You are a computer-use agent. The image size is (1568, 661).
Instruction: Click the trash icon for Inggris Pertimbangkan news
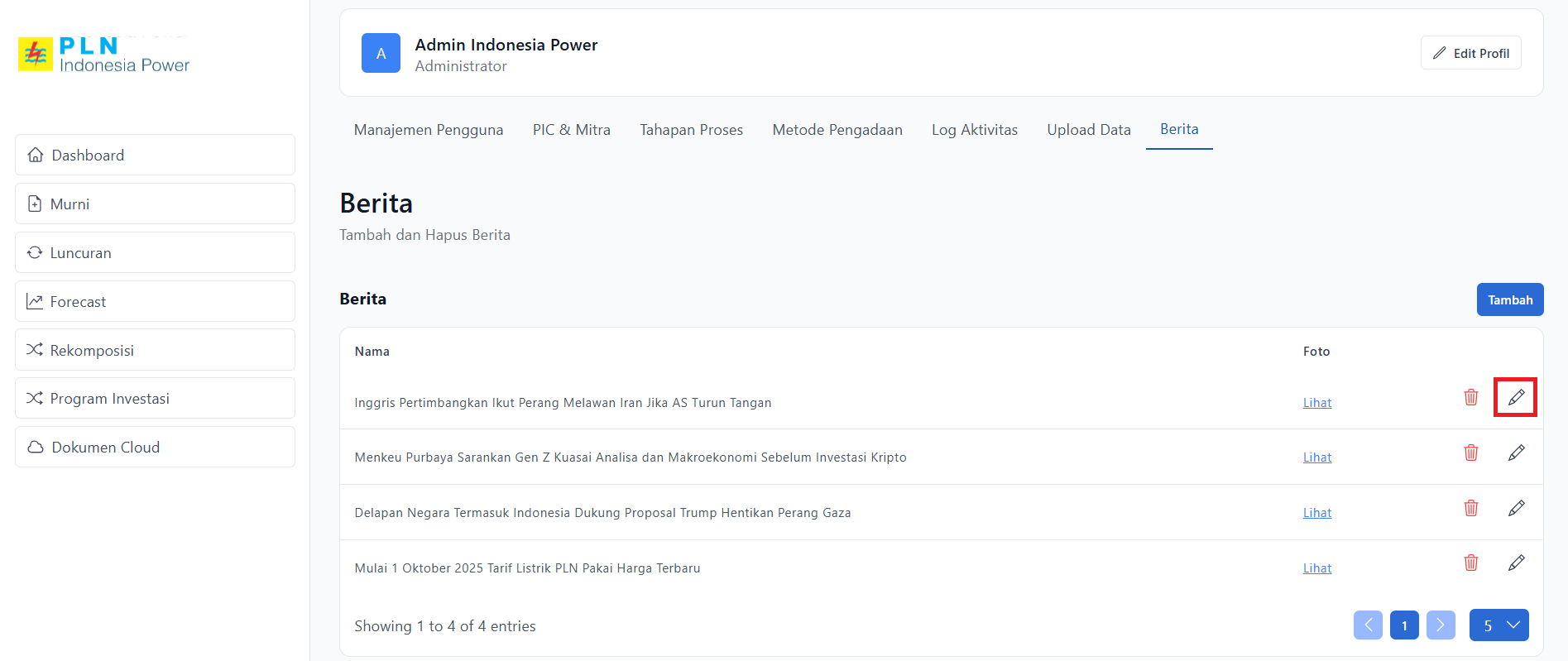[x=1470, y=398]
